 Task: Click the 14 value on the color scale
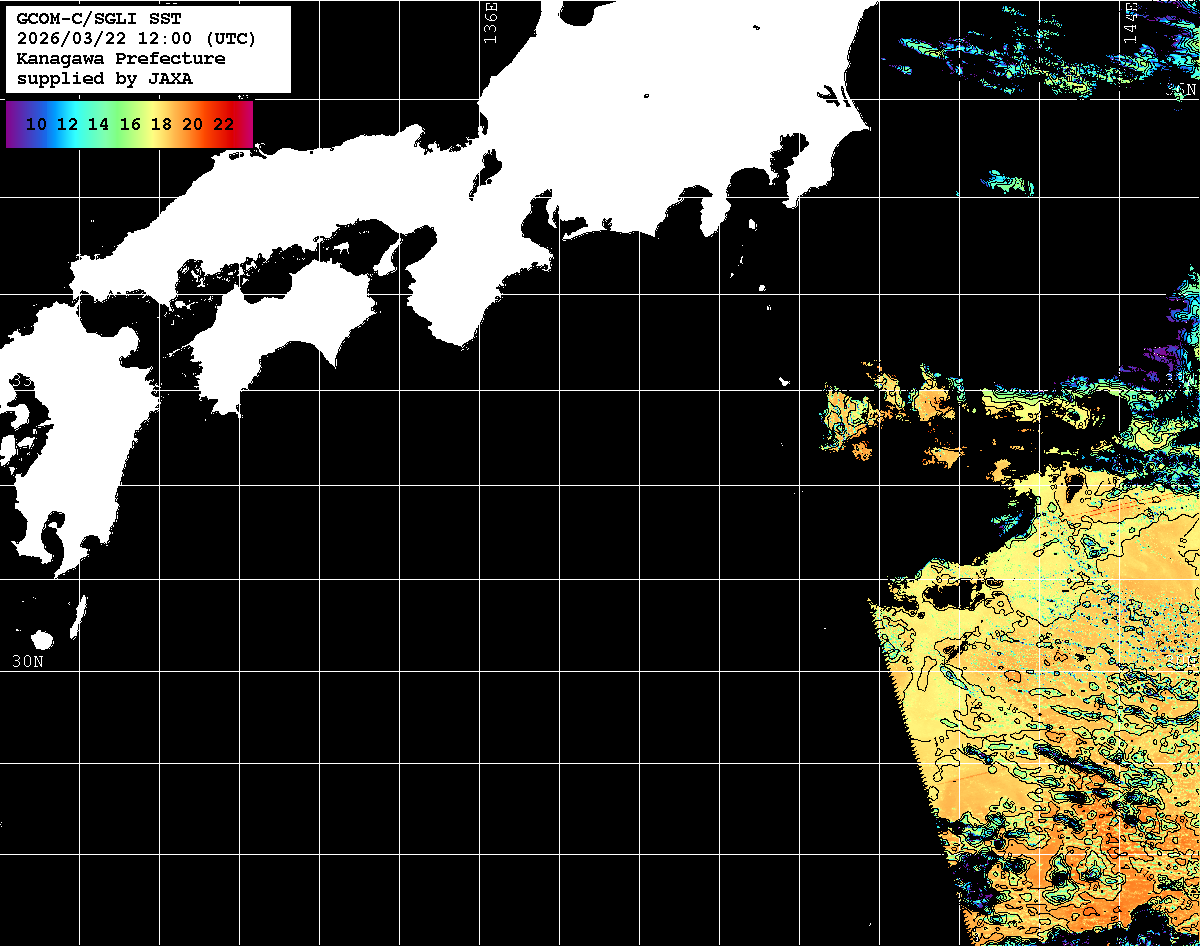click(98, 125)
